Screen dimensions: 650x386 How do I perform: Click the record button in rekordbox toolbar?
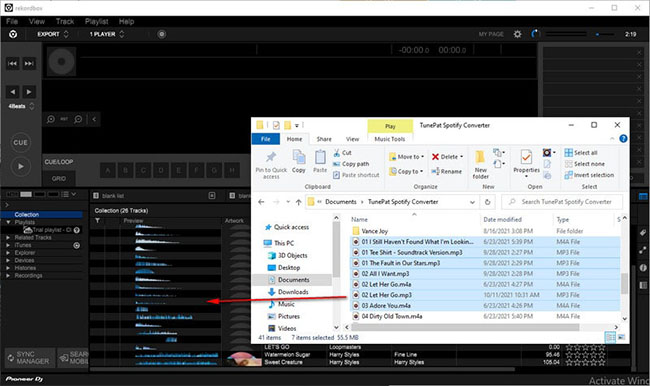click(x=162, y=34)
